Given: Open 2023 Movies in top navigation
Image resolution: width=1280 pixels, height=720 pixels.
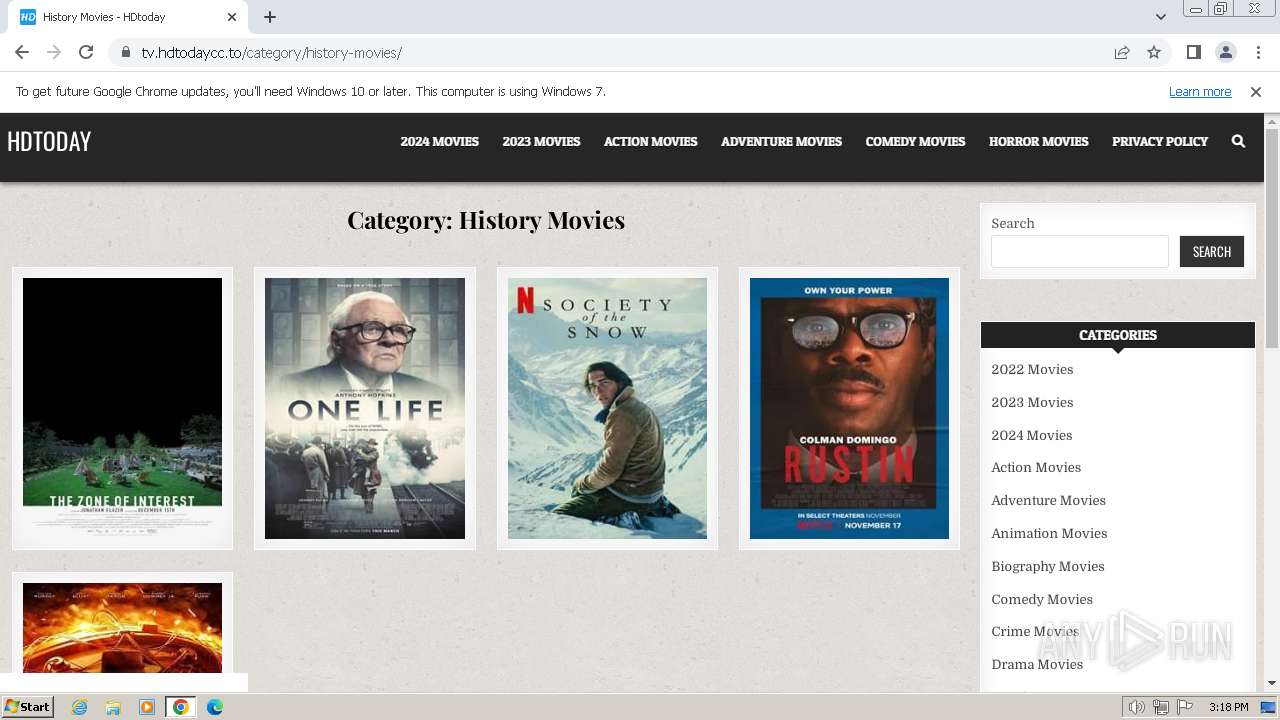Looking at the screenshot, I should [x=541, y=141].
